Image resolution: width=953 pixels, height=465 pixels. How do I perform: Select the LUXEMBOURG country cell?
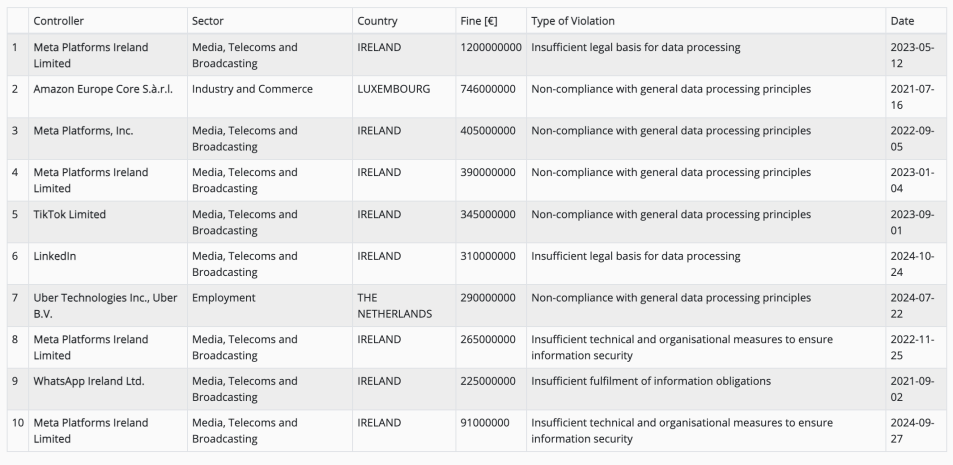coord(394,89)
